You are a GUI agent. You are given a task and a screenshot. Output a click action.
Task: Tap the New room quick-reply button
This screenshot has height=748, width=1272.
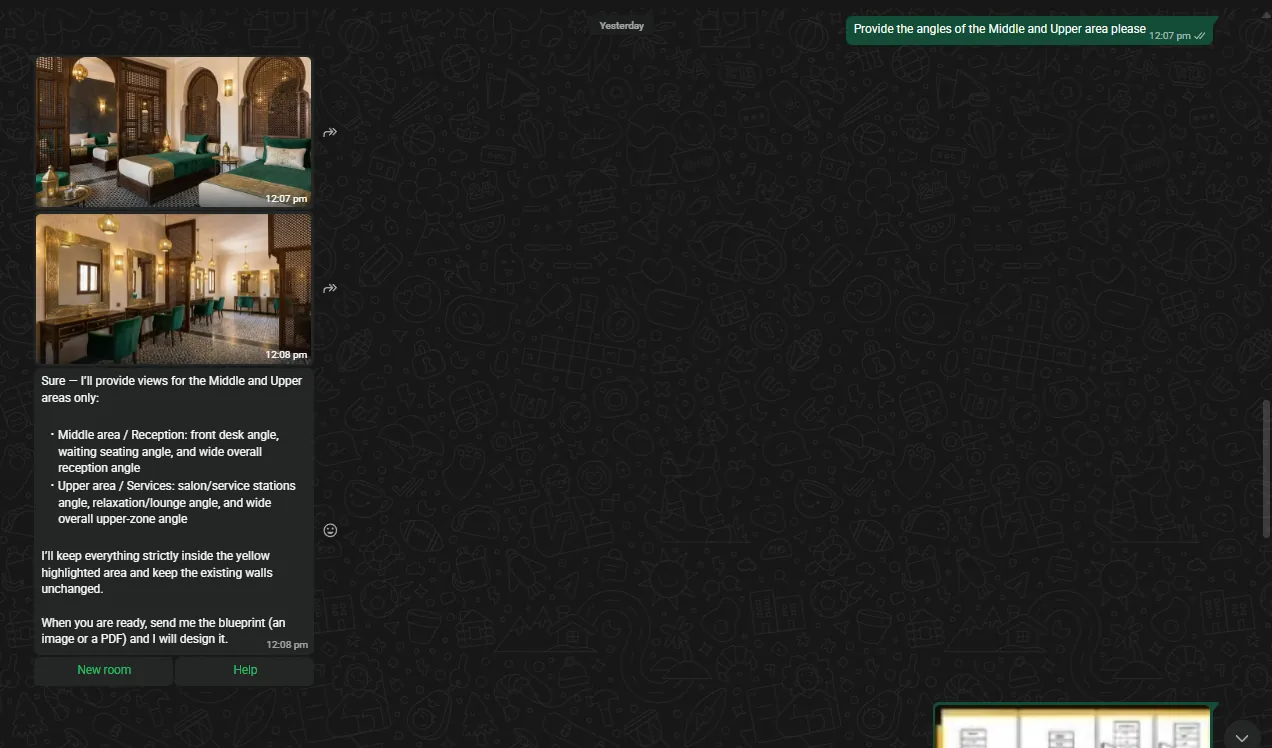coord(104,670)
